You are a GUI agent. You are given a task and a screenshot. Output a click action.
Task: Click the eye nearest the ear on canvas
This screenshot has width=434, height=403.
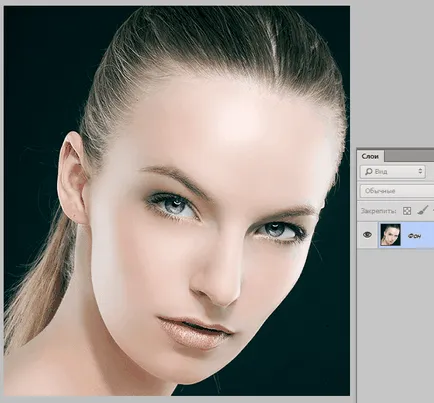tap(175, 207)
